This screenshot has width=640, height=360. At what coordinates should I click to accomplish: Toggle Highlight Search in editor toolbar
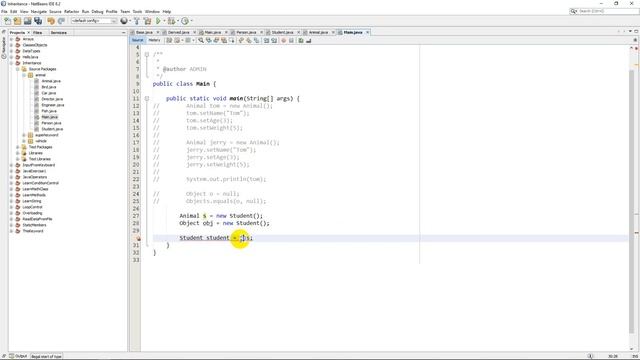point(224,40)
